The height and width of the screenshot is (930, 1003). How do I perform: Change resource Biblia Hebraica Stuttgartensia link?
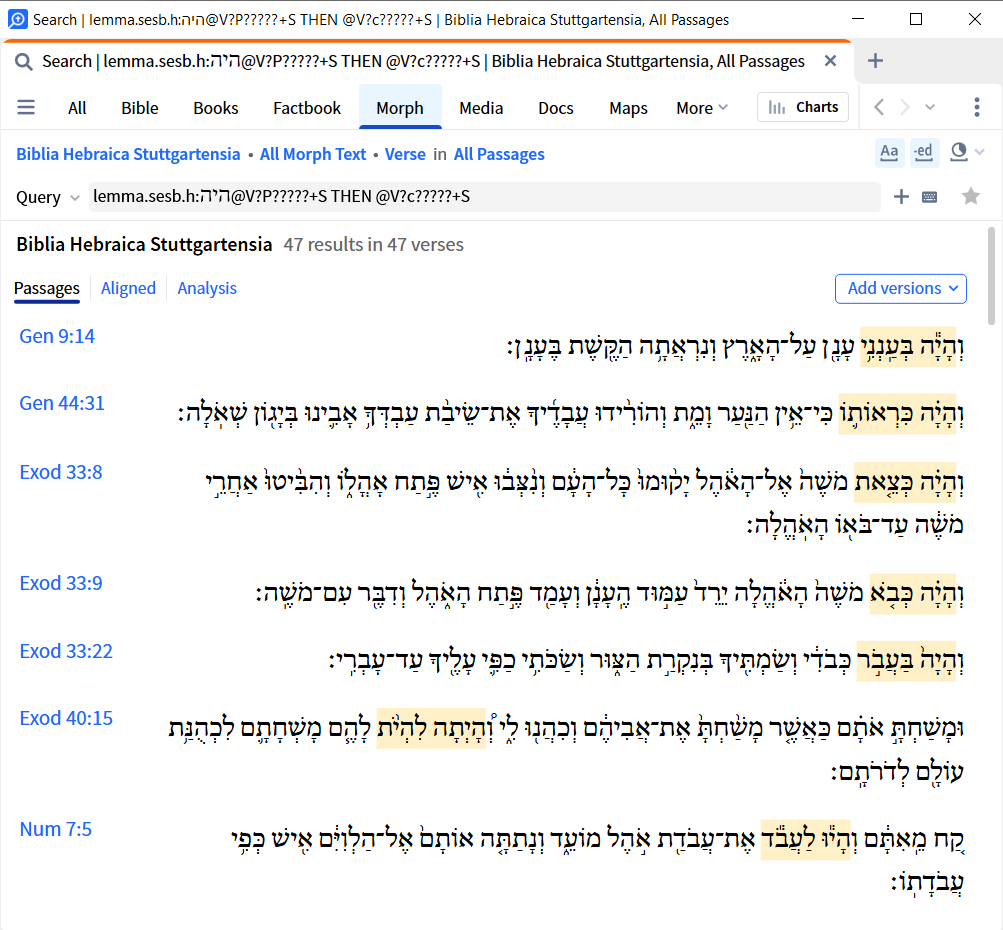(x=128, y=154)
